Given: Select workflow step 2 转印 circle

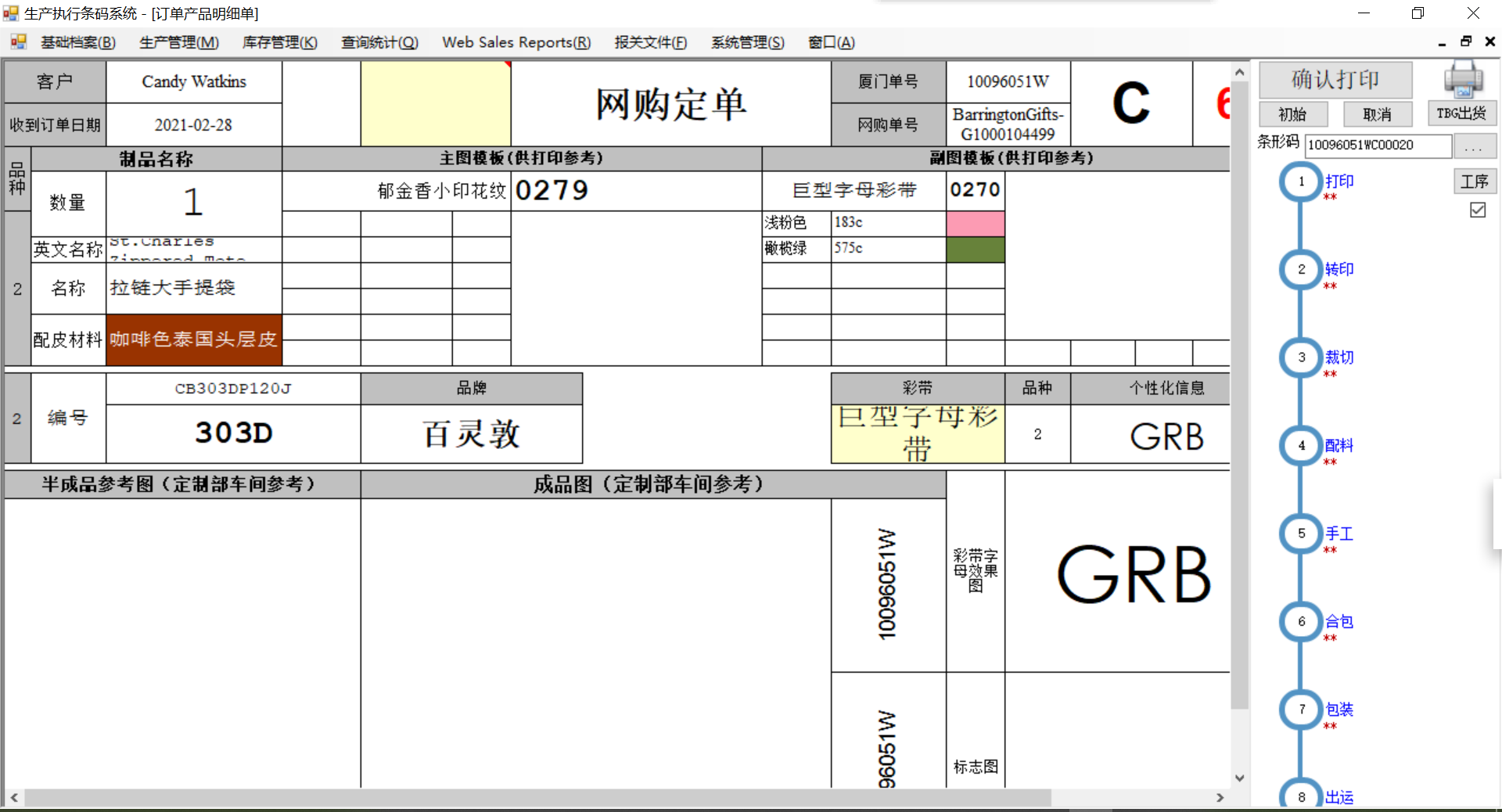Looking at the screenshot, I should pyautogui.click(x=1300, y=269).
